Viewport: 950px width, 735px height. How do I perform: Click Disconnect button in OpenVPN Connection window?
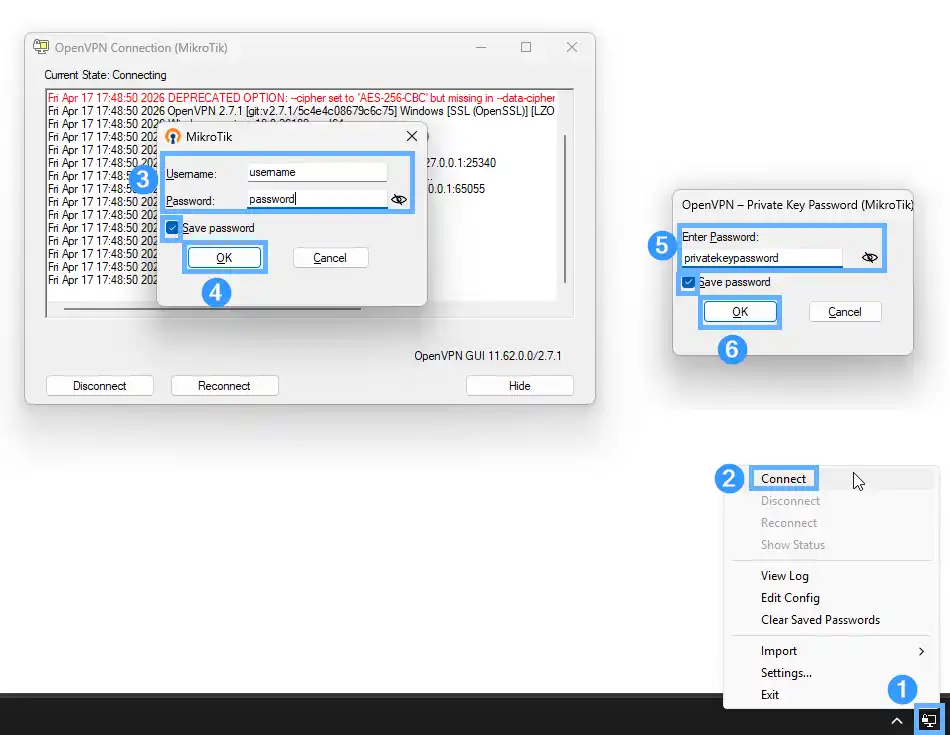coord(99,386)
